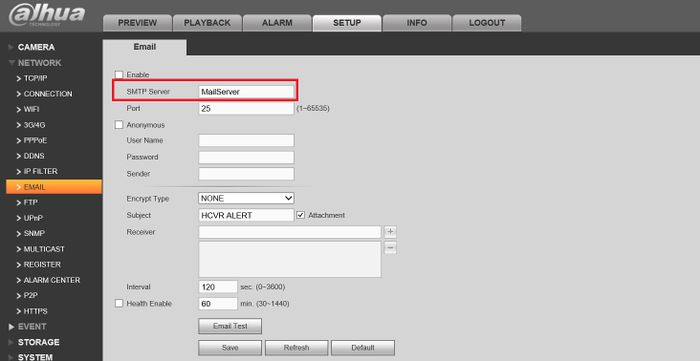
Task: Click the Dahua logo
Action: coord(47,15)
